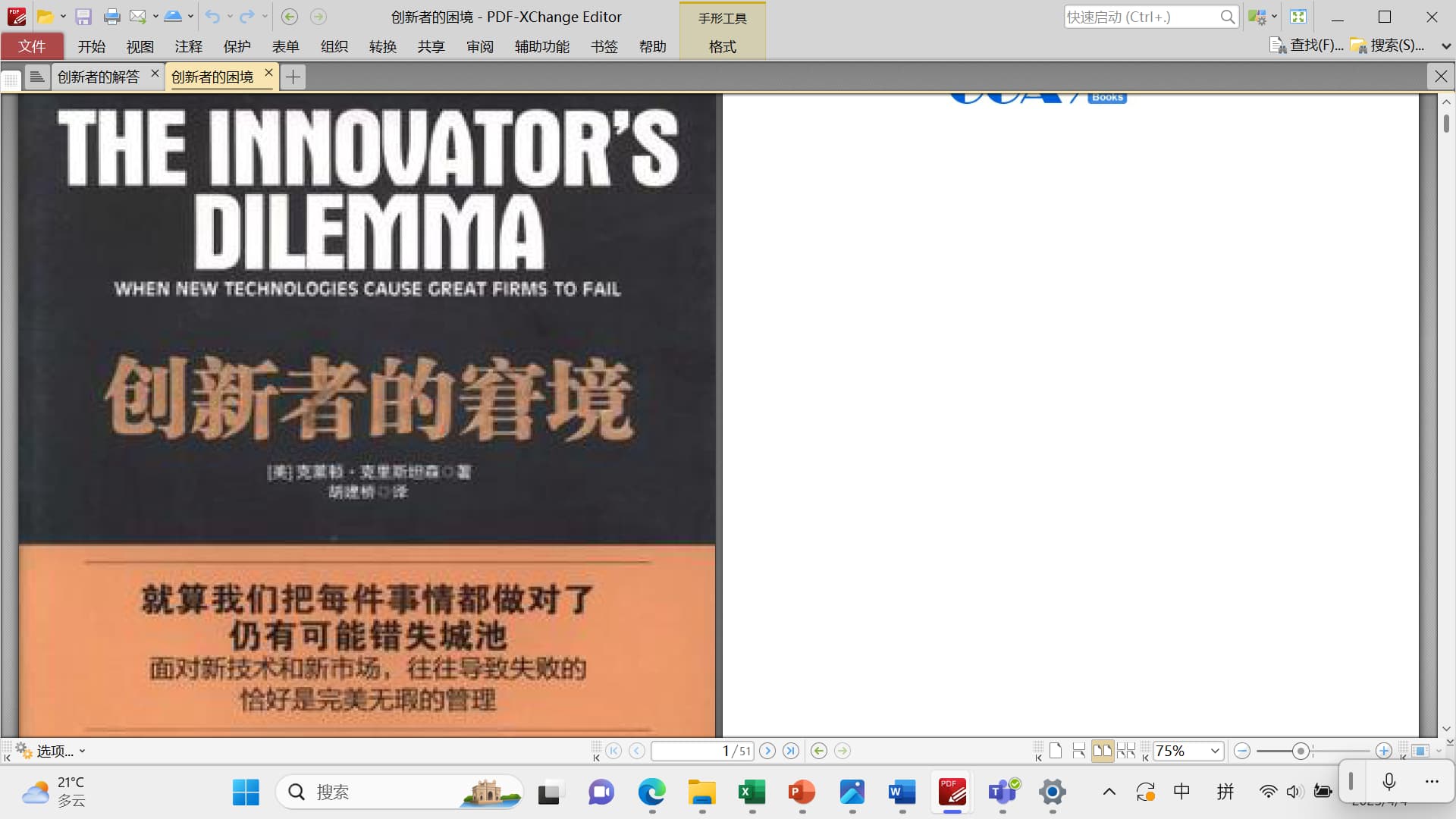
Task: Click the zoom out minus icon
Action: click(x=1242, y=751)
